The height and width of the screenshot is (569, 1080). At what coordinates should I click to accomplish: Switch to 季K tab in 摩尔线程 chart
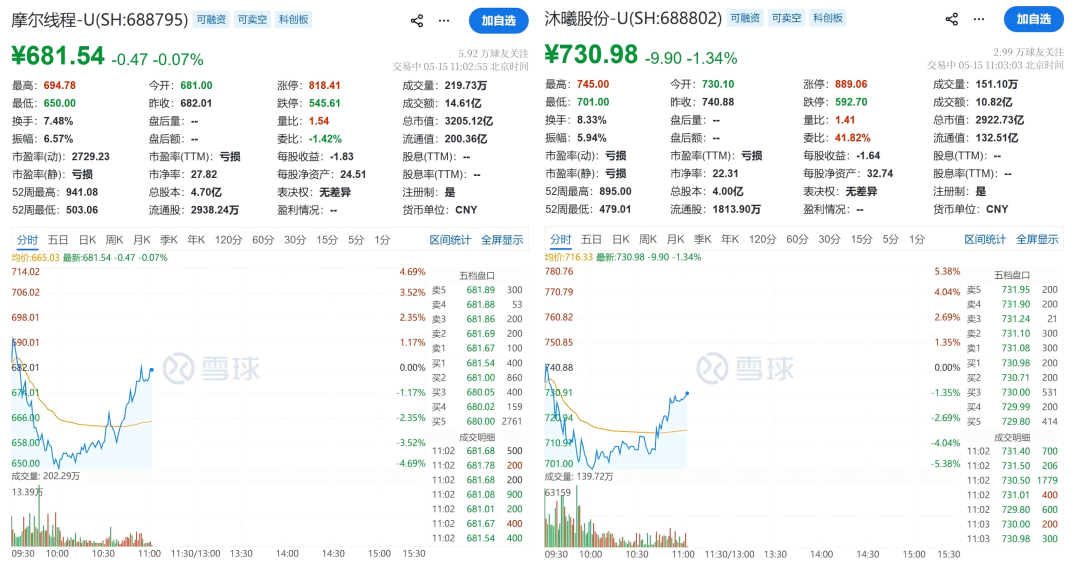(169, 240)
